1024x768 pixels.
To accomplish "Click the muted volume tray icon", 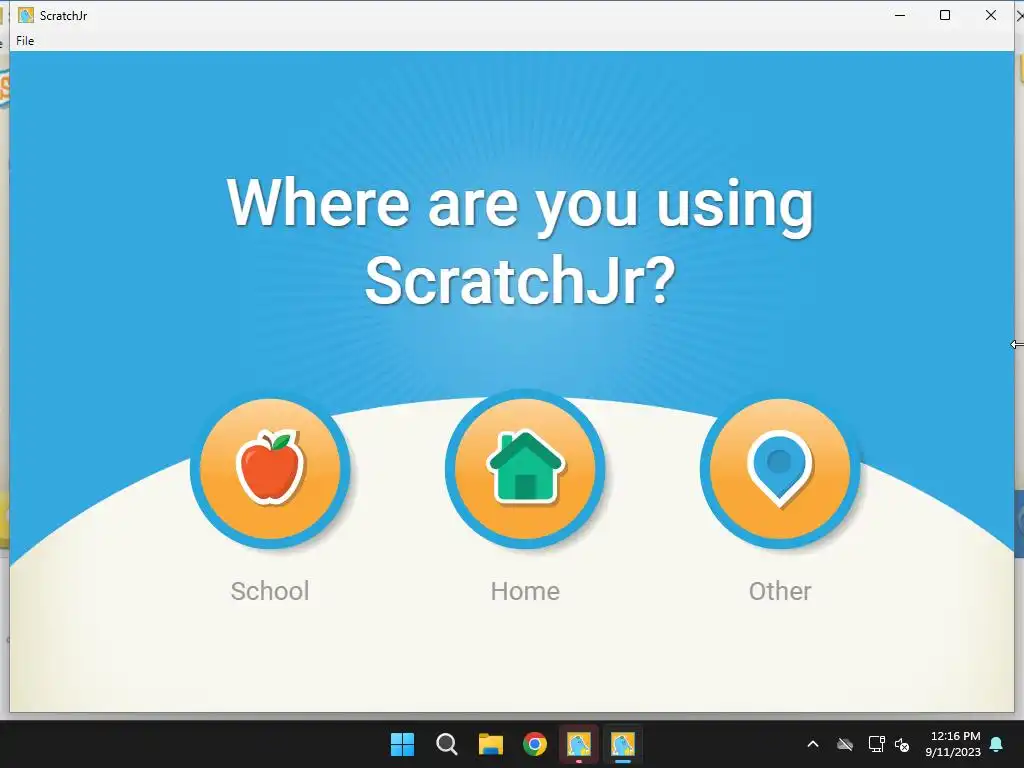I will tap(903, 744).
